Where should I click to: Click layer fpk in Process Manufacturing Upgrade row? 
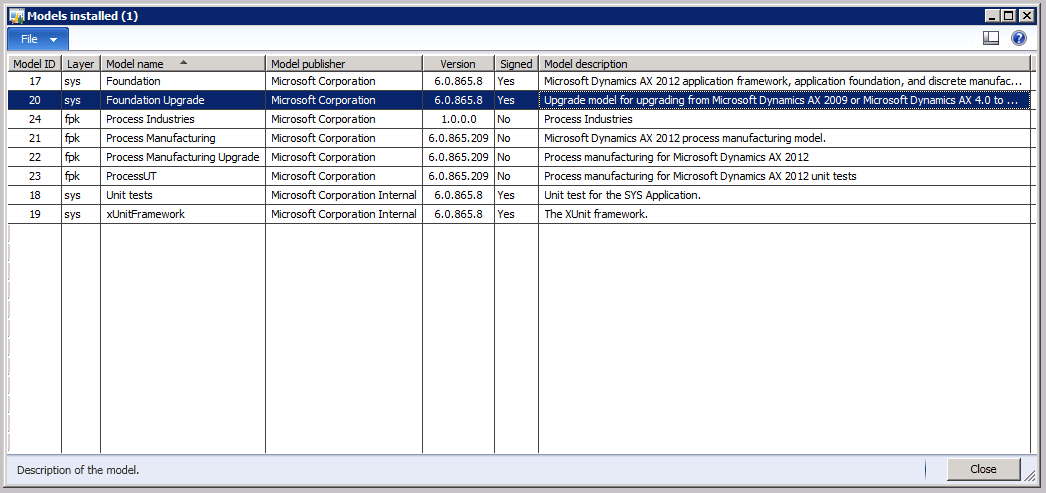[81, 157]
